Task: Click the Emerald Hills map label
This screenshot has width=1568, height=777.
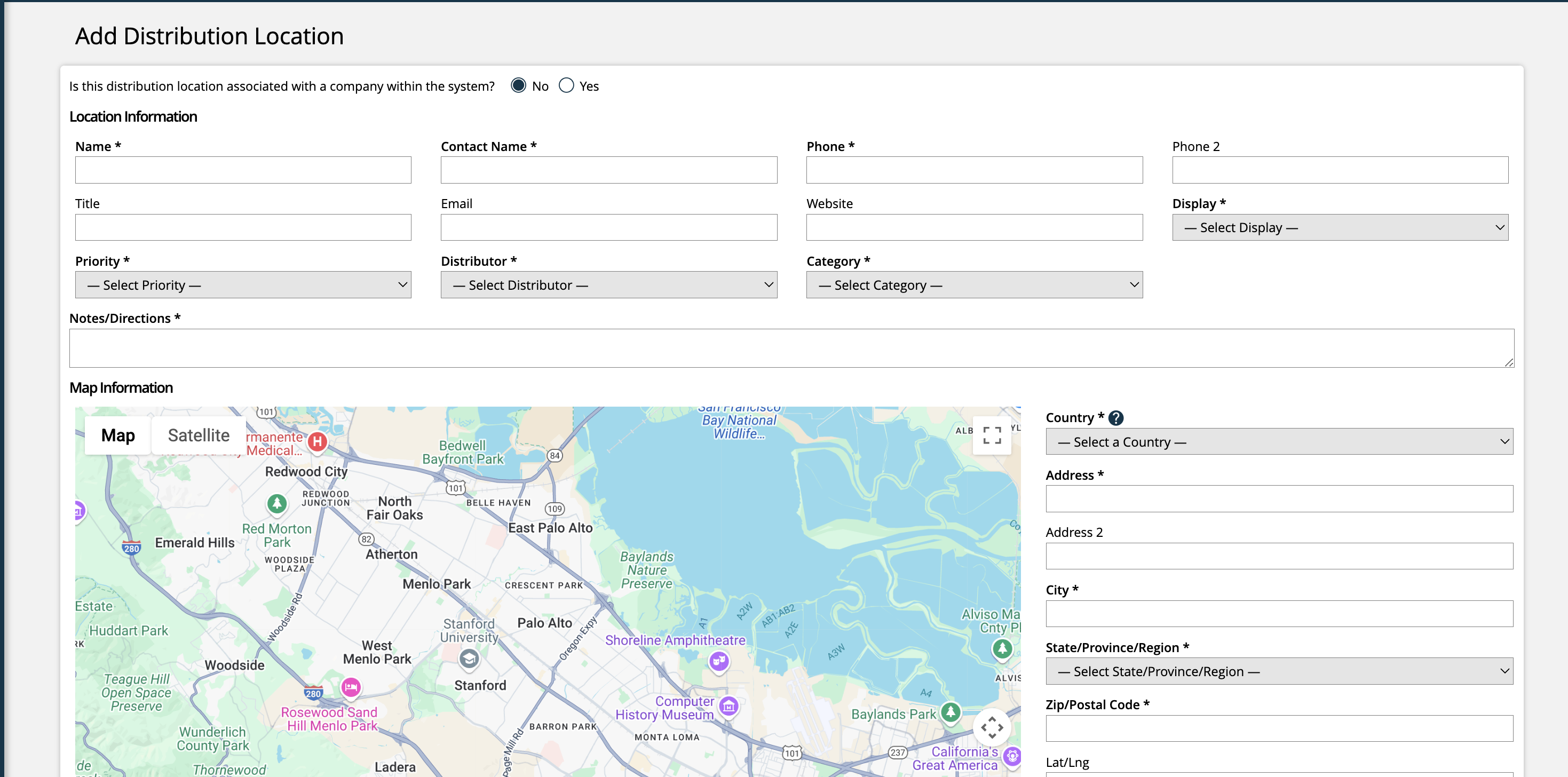Action: (x=195, y=543)
